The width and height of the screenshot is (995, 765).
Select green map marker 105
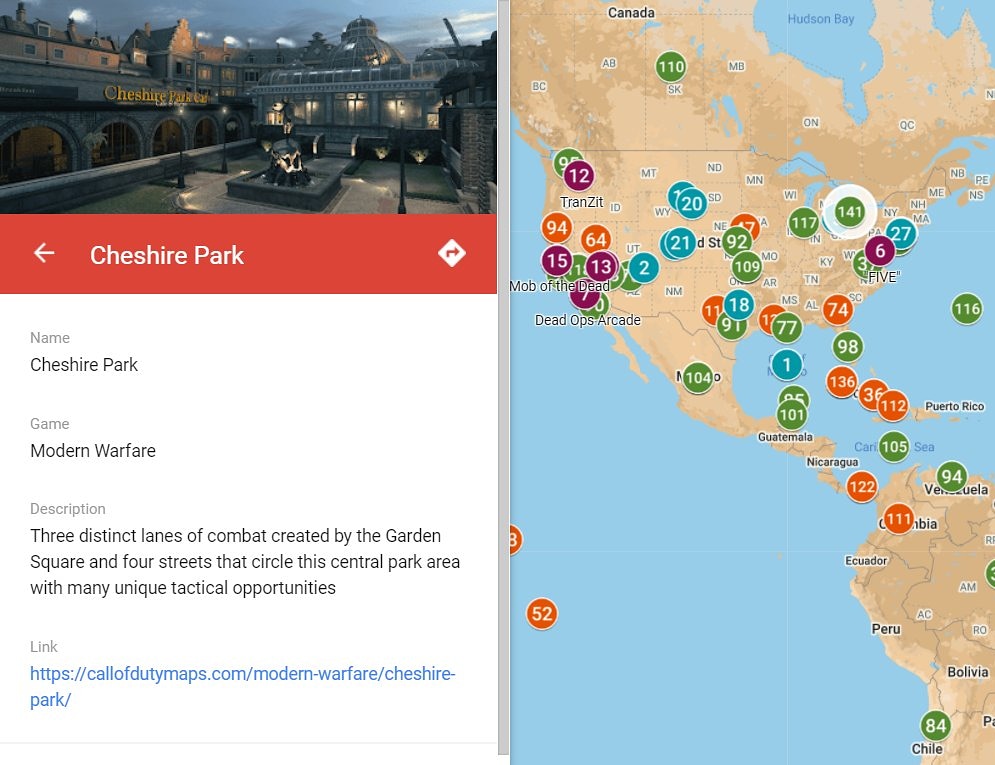pyautogui.click(x=894, y=447)
